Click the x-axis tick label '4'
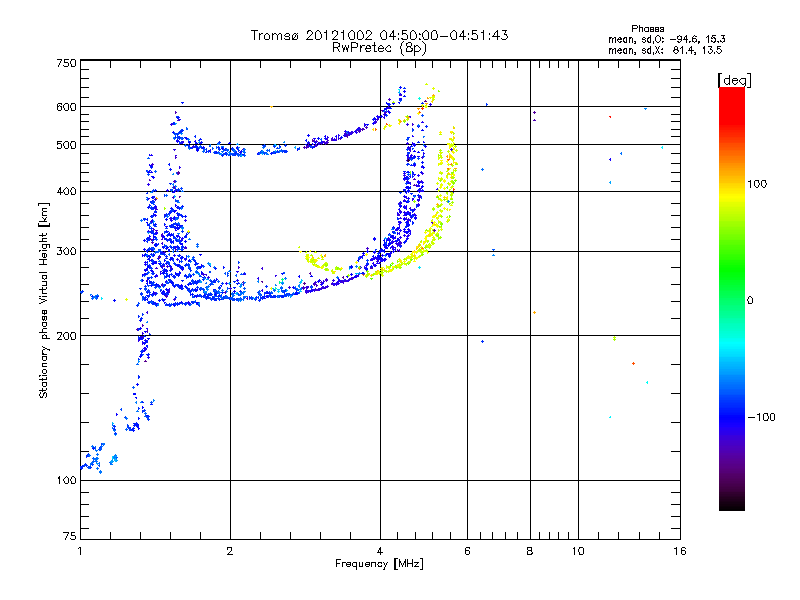The height and width of the screenshot is (600, 800). click(x=380, y=551)
